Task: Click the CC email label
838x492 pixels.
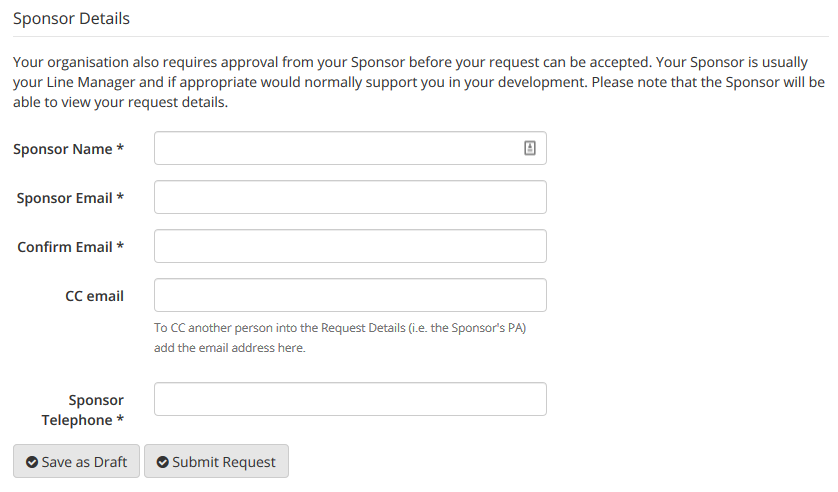Action: click(x=95, y=296)
